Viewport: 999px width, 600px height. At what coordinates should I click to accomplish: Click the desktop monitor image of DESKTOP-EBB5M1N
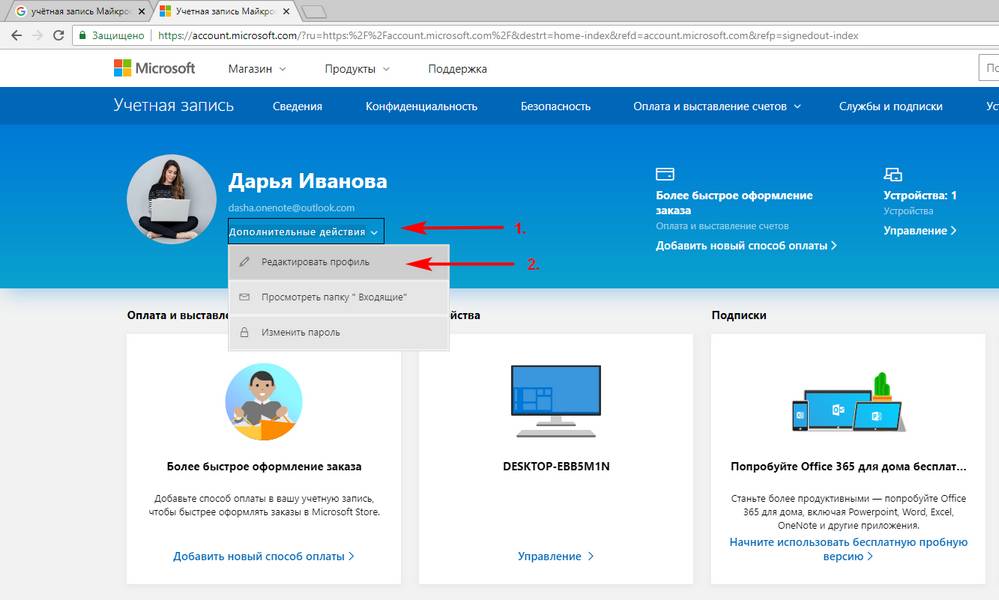click(x=556, y=401)
